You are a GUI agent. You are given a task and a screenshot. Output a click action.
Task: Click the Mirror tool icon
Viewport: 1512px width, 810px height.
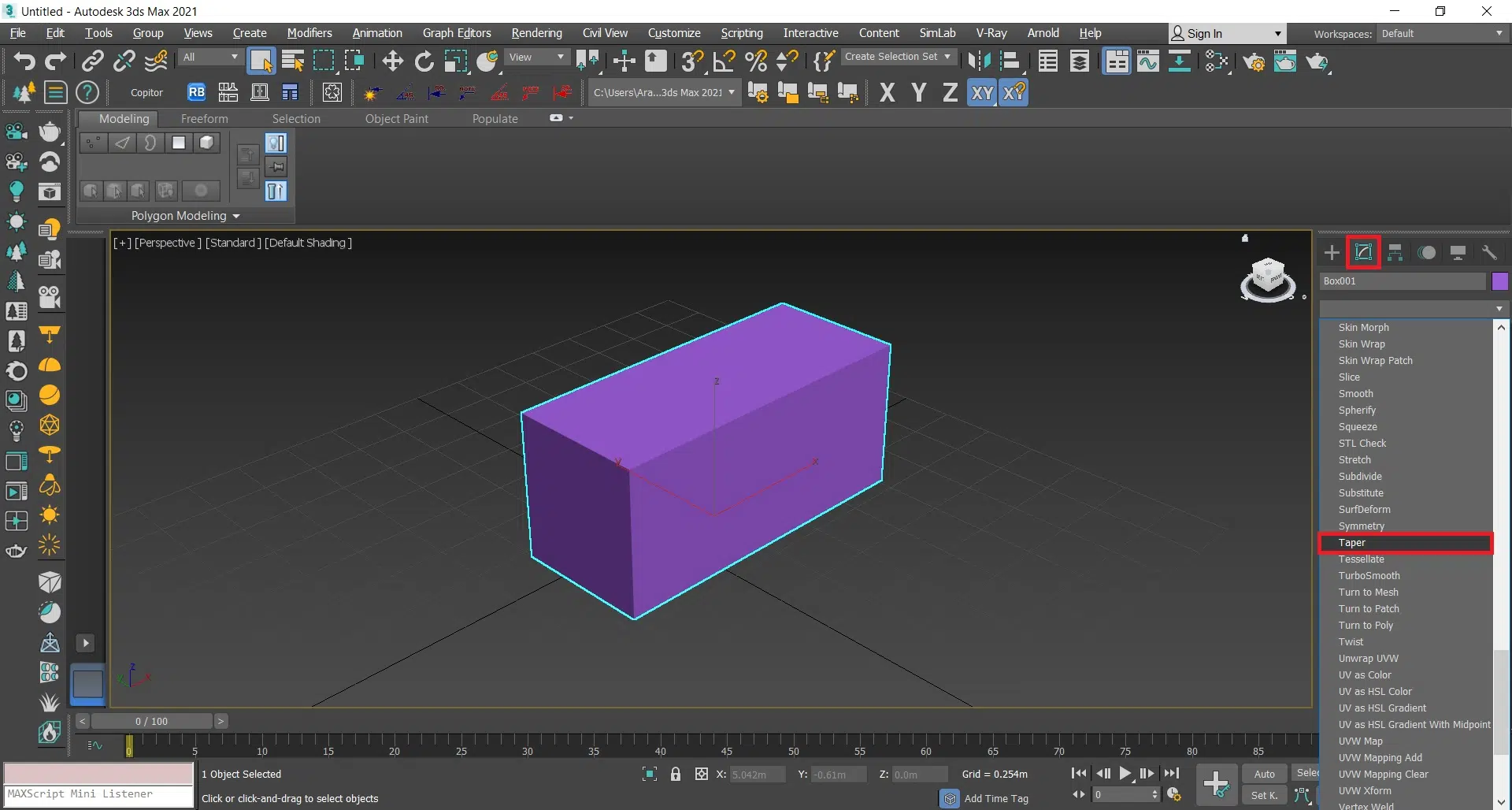[x=979, y=61]
